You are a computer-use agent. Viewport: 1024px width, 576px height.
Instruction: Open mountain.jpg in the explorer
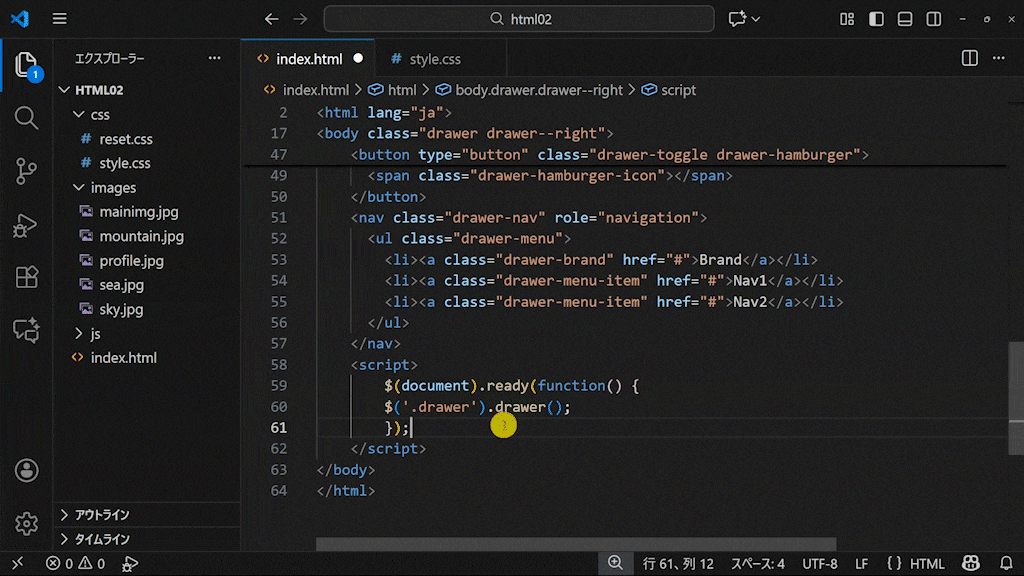pos(141,236)
